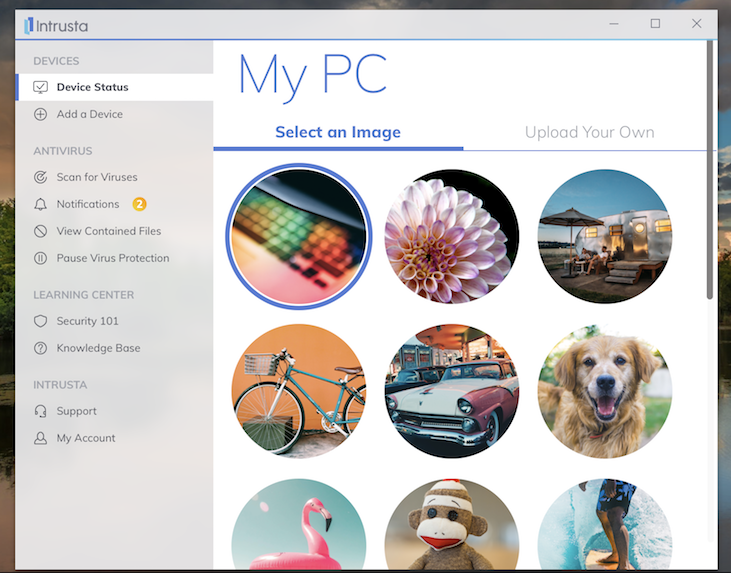The image size is (731, 573).
Task: Click the yellow notifications badge showing 2
Action: coord(139,204)
